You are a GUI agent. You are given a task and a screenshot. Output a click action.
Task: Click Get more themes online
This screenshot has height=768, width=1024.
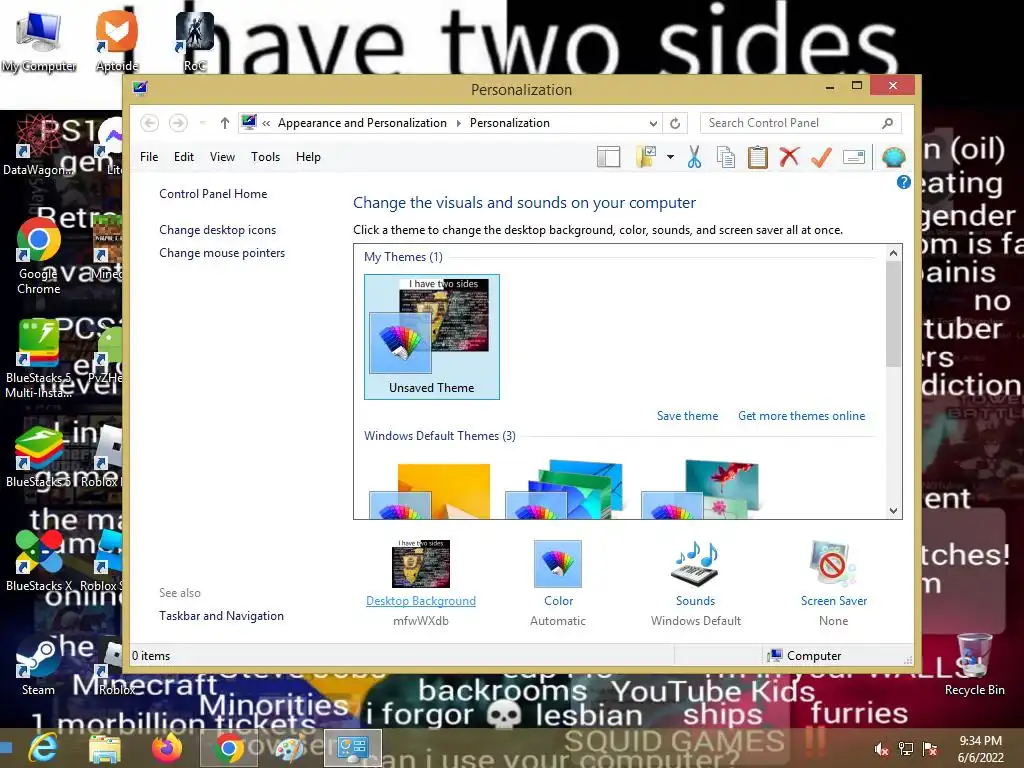(801, 416)
